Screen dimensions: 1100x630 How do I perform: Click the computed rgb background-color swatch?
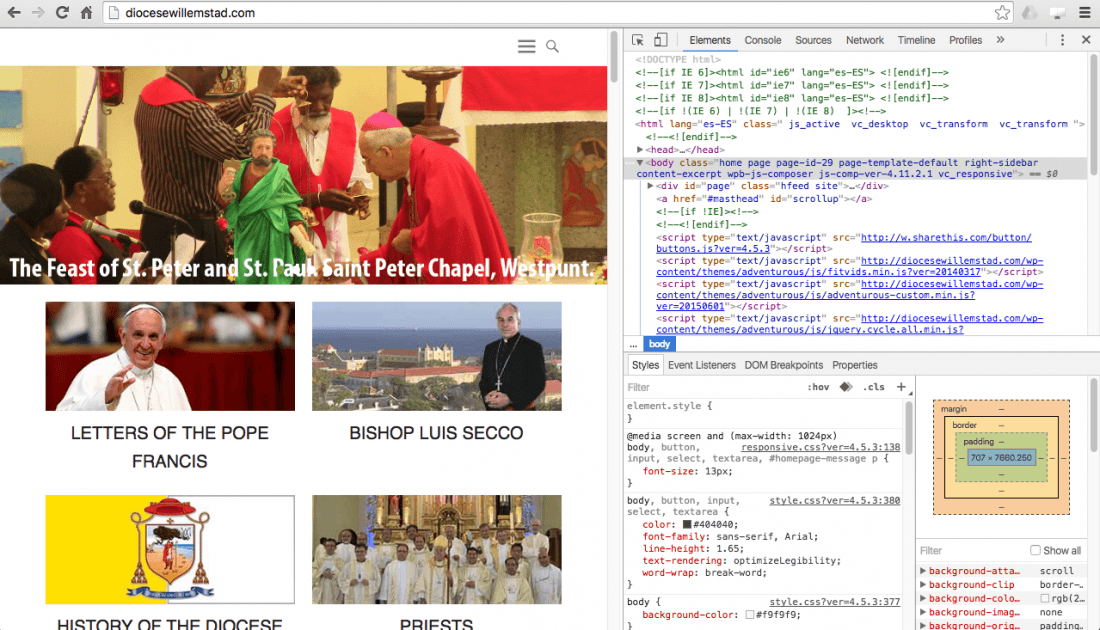pos(1045,598)
